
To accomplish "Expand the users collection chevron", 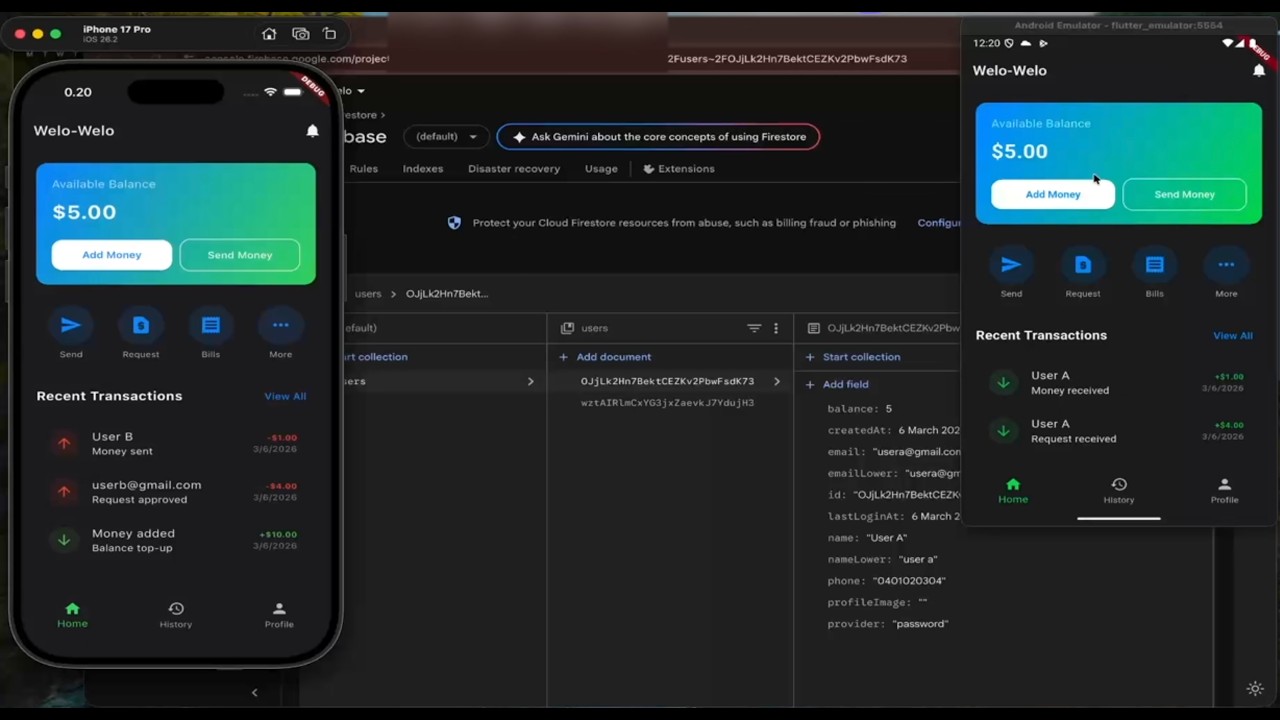I will coord(530,381).
